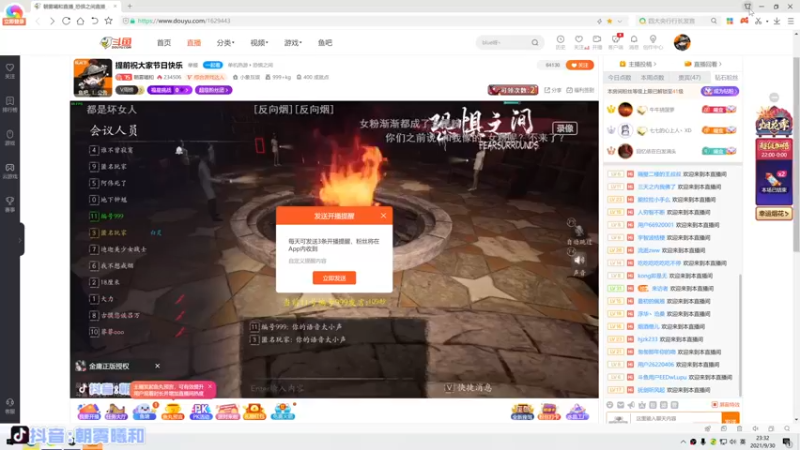Collapse the side activity widget minus icon
Viewport: 800px width, 450px height.
[774, 97]
